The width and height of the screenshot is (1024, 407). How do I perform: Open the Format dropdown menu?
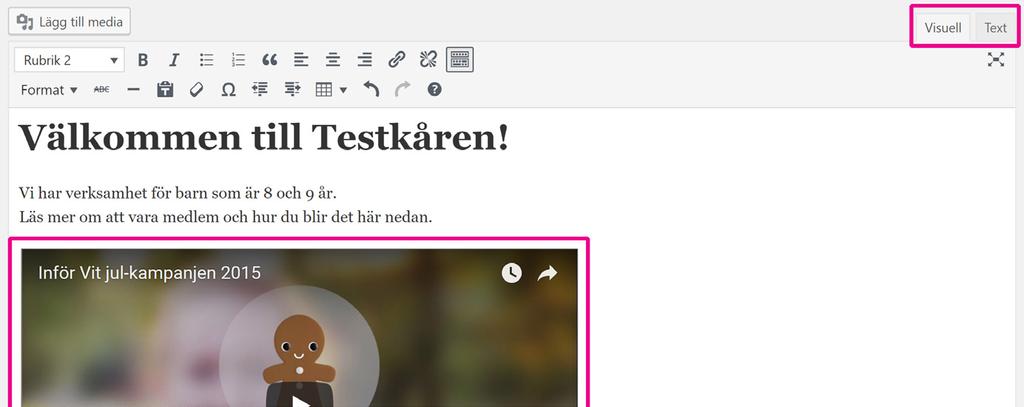point(49,90)
